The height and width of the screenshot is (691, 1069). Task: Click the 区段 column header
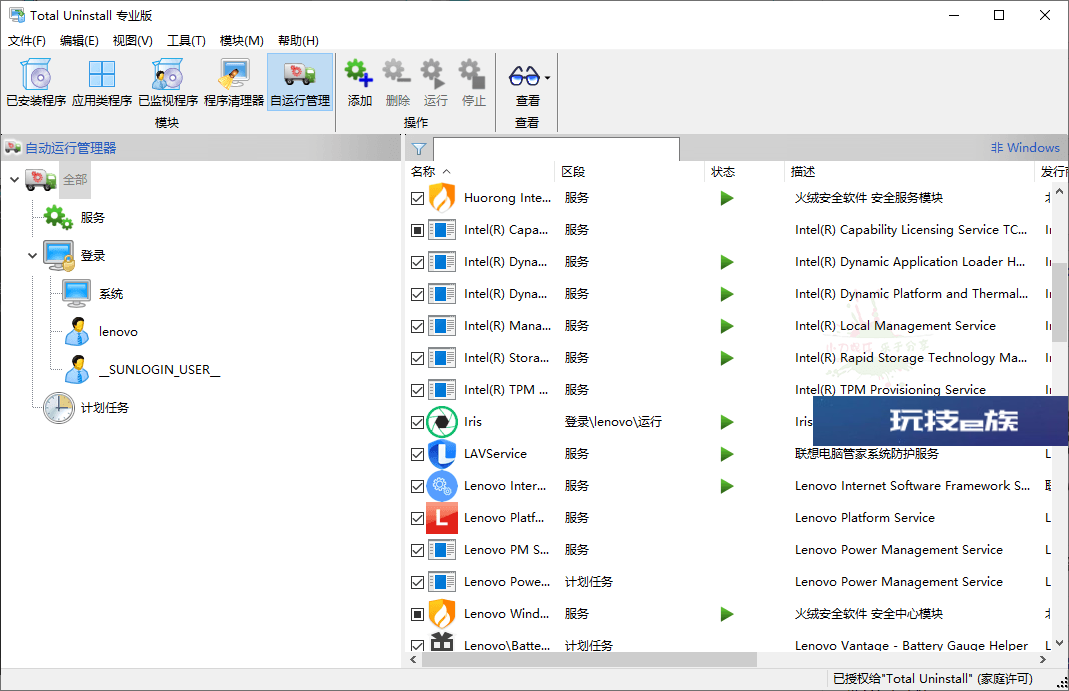pos(629,172)
